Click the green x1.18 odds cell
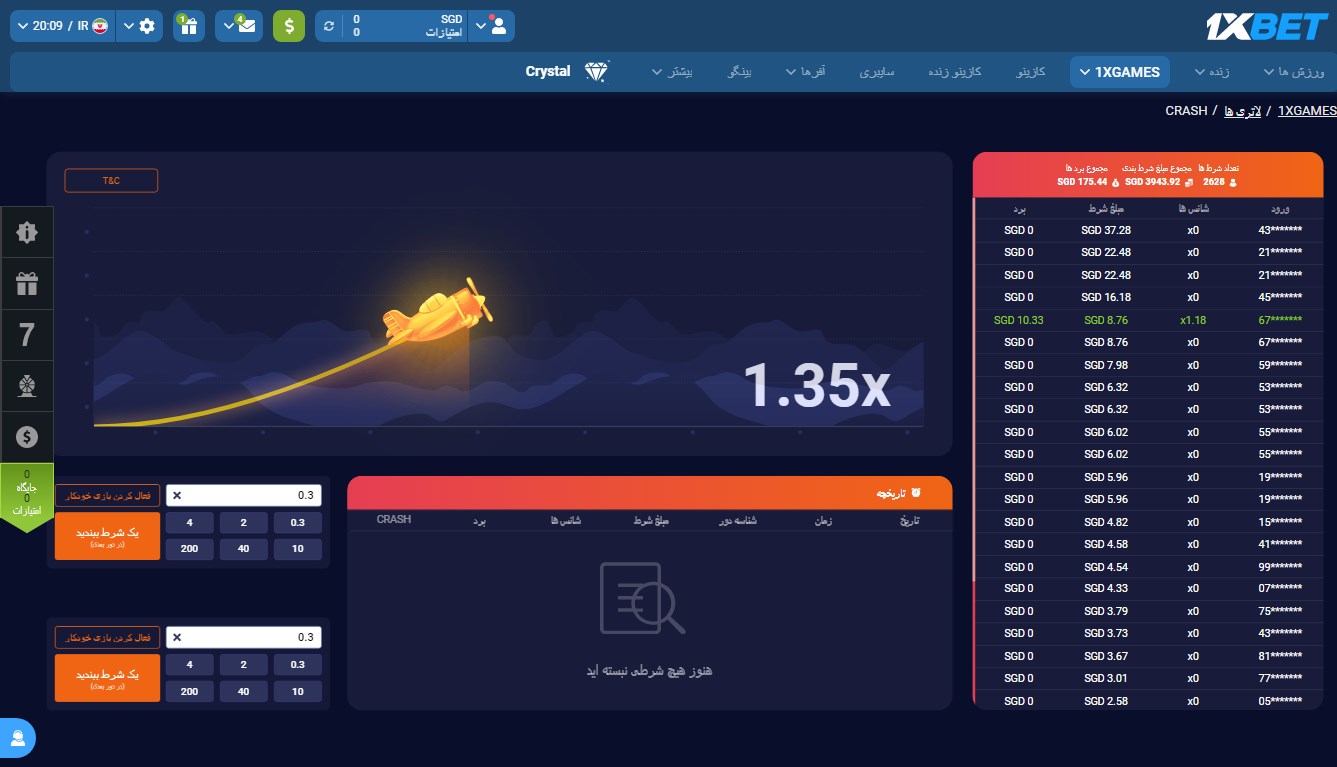 (x=1193, y=320)
